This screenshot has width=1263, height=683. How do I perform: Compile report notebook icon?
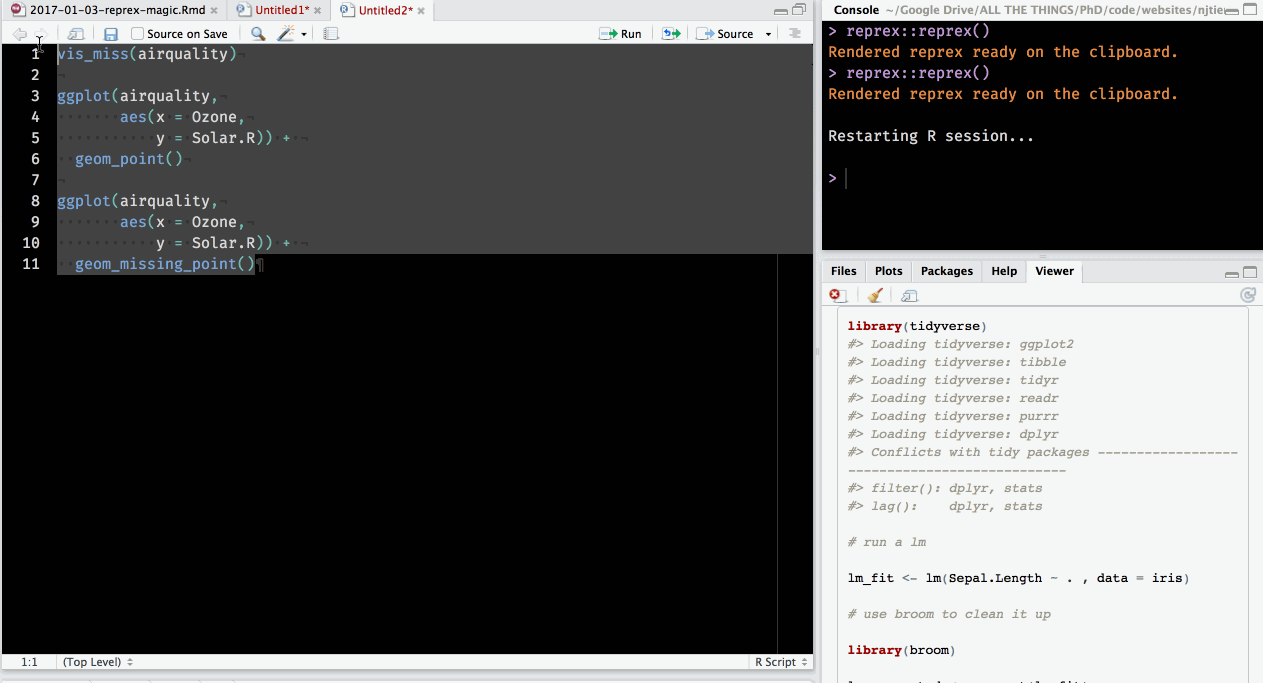pyautogui.click(x=331, y=34)
